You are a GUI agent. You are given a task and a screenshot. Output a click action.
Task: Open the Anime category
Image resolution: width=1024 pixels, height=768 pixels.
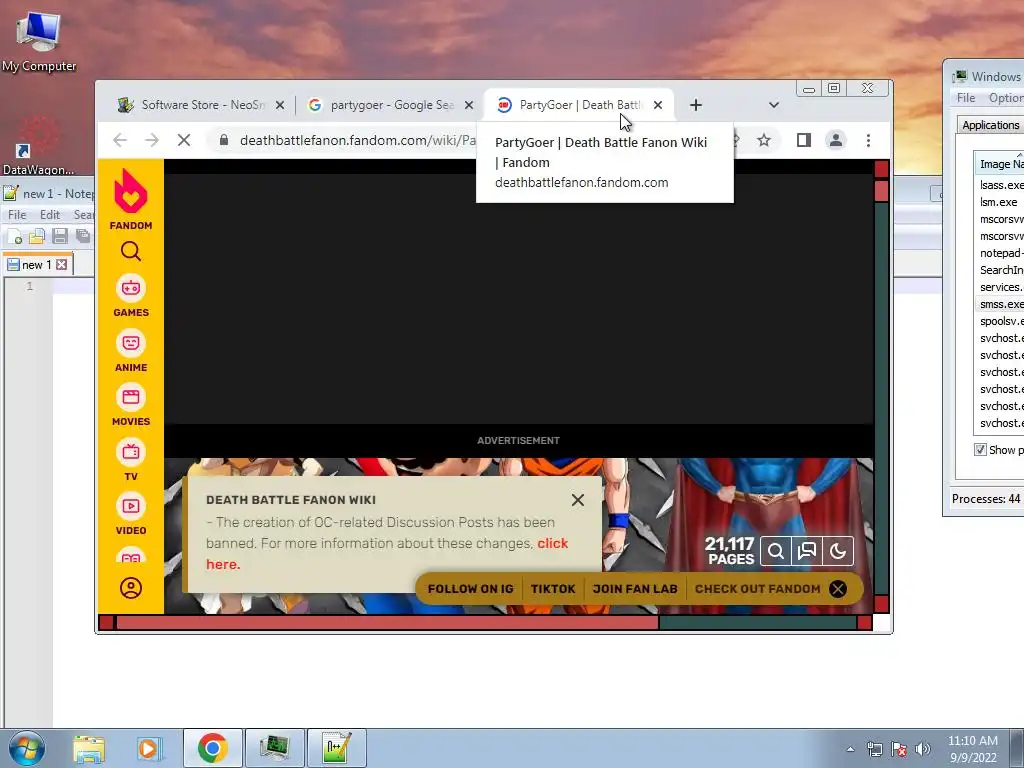pos(131,351)
